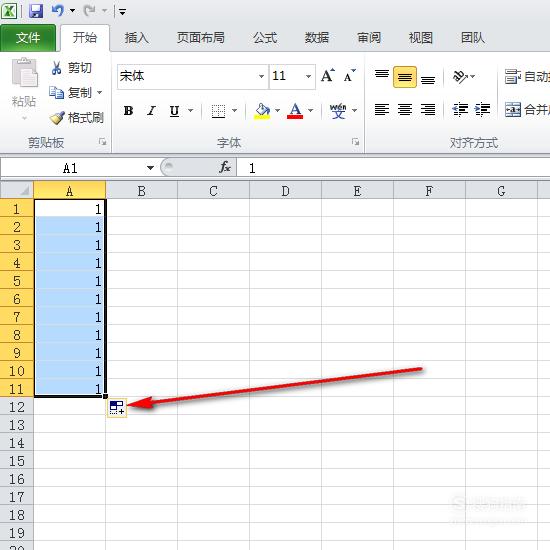Apply cell borders icon
Image resolution: width=550 pixels, height=550 pixels.
click(x=218, y=111)
